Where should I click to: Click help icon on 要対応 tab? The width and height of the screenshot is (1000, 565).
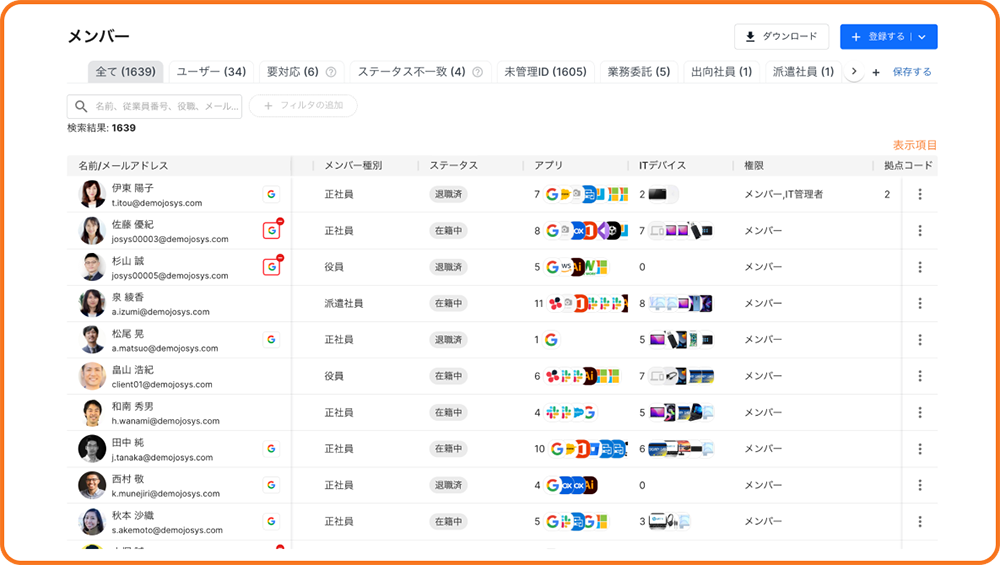330,72
